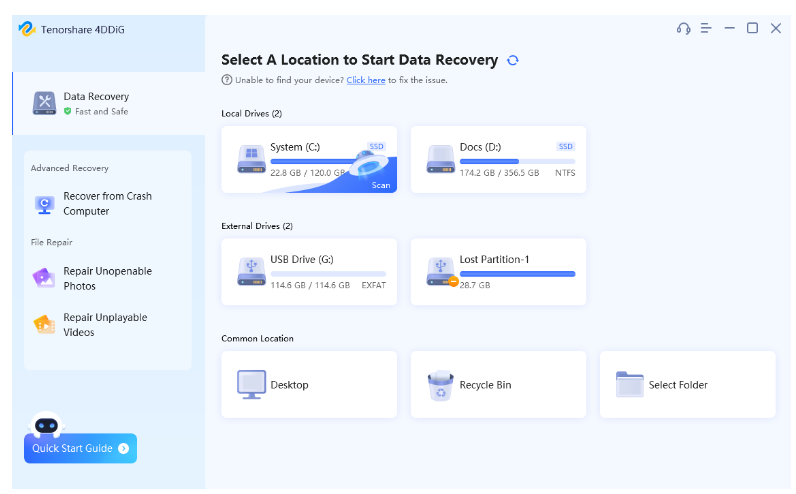
Task: Follow the "Click here" link
Action: 365,80
